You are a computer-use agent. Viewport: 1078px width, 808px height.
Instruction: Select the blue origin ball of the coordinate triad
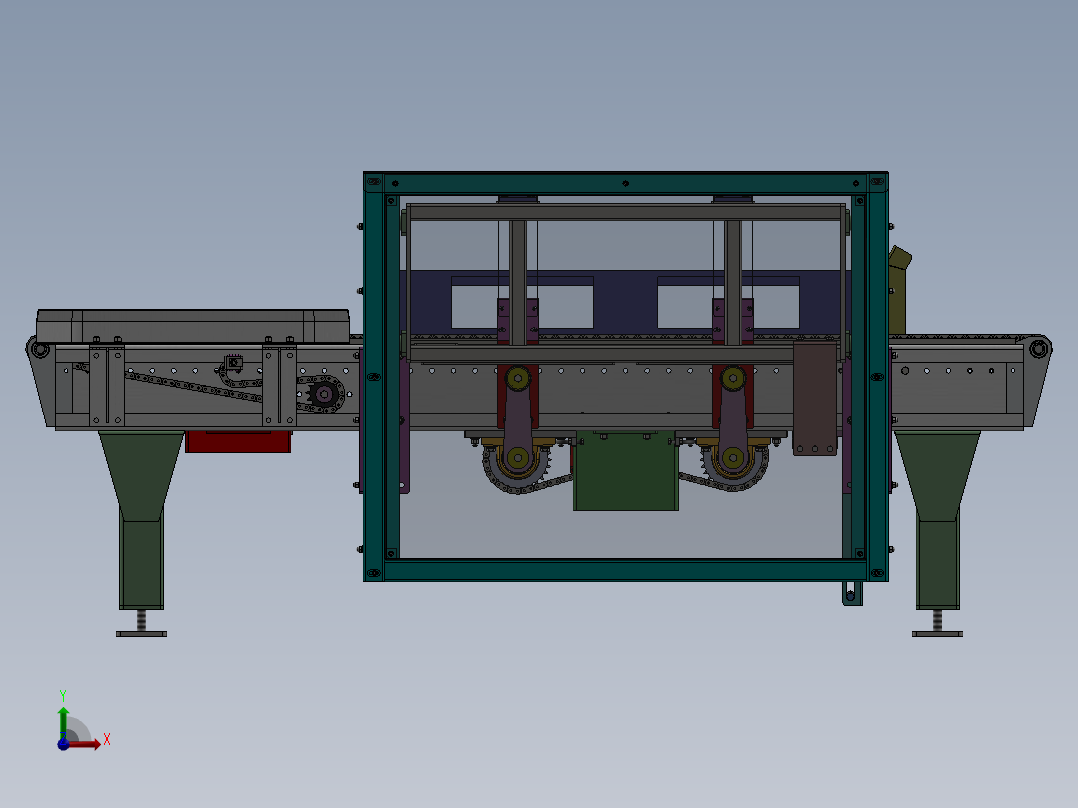(x=63, y=743)
